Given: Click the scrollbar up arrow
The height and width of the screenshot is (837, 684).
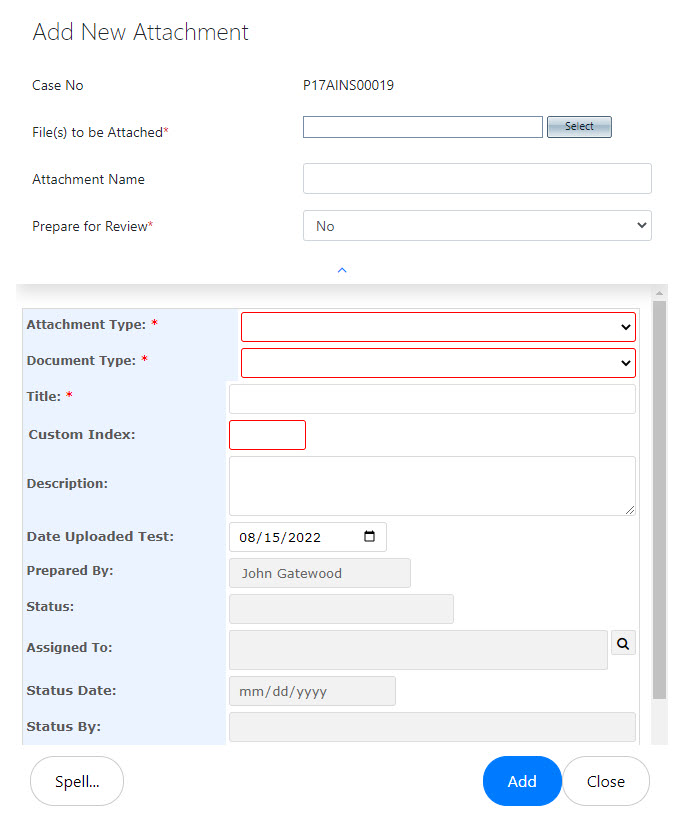Looking at the screenshot, I should pos(659,293).
